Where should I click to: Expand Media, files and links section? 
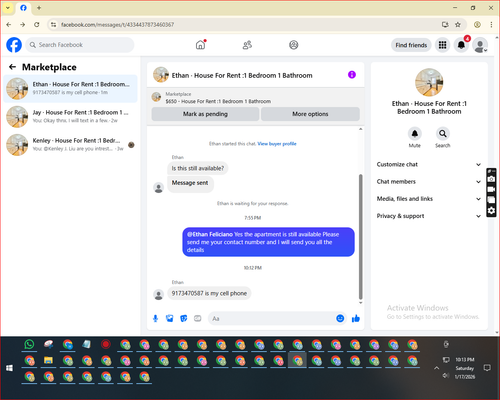pyautogui.click(x=429, y=199)
